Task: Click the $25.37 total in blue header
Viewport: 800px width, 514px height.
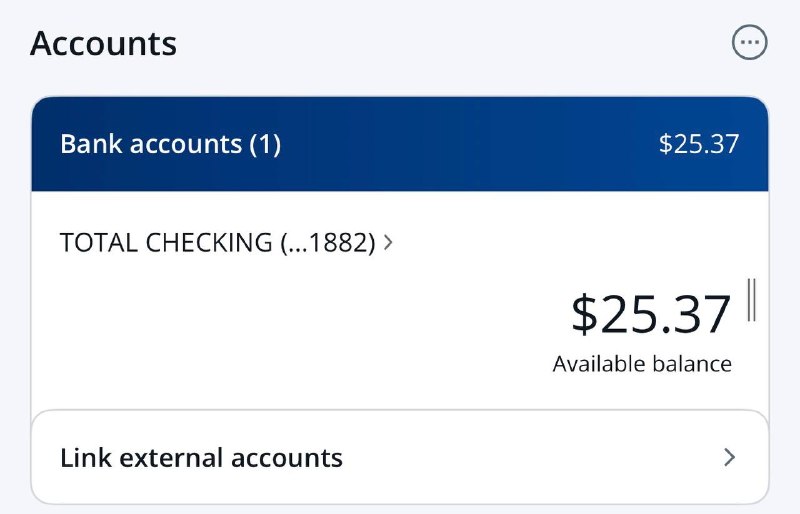Action: pos(698,144)
